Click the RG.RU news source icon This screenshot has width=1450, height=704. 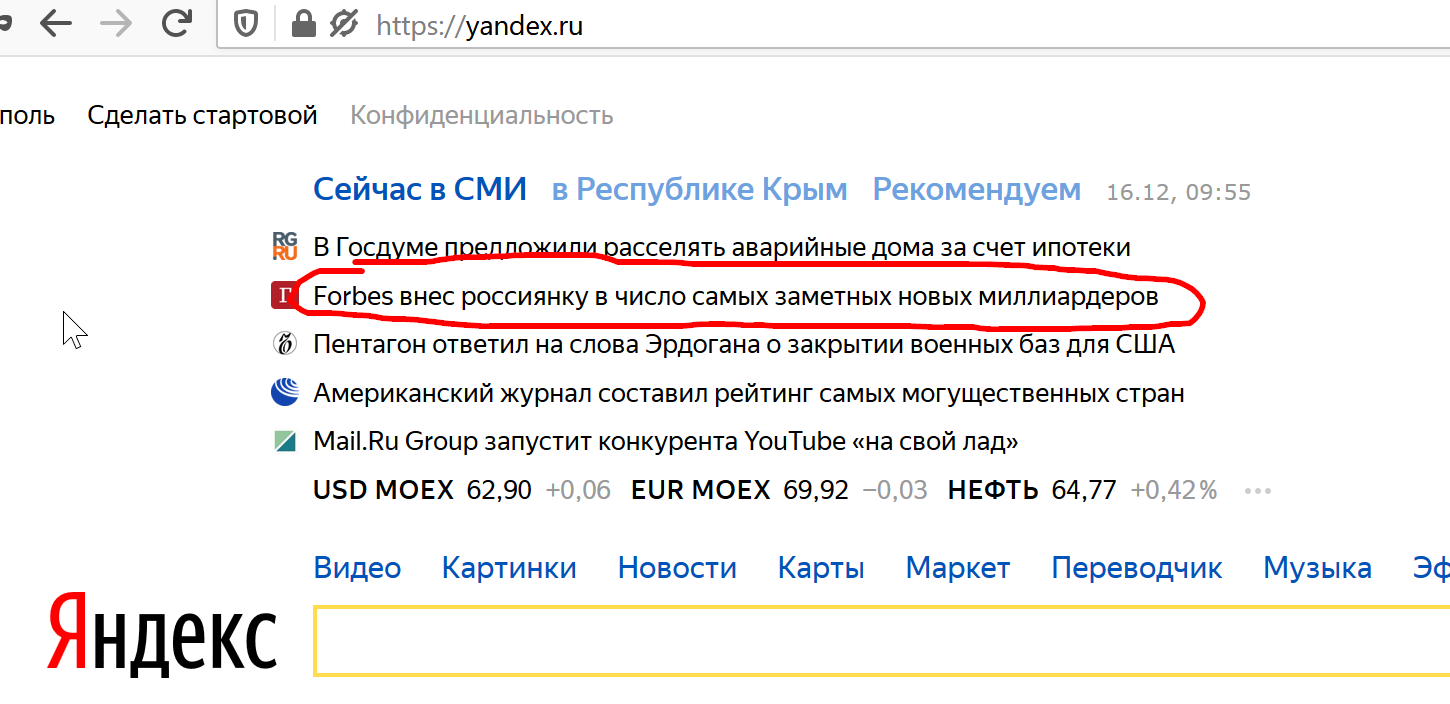click(x=285, y=246)
